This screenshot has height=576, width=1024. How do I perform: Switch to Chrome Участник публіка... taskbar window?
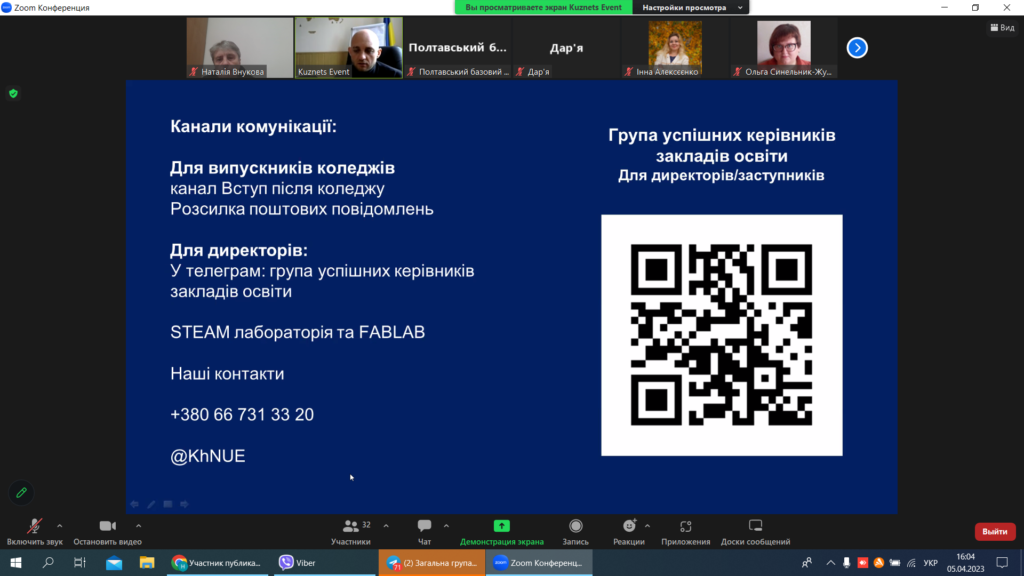217,562
